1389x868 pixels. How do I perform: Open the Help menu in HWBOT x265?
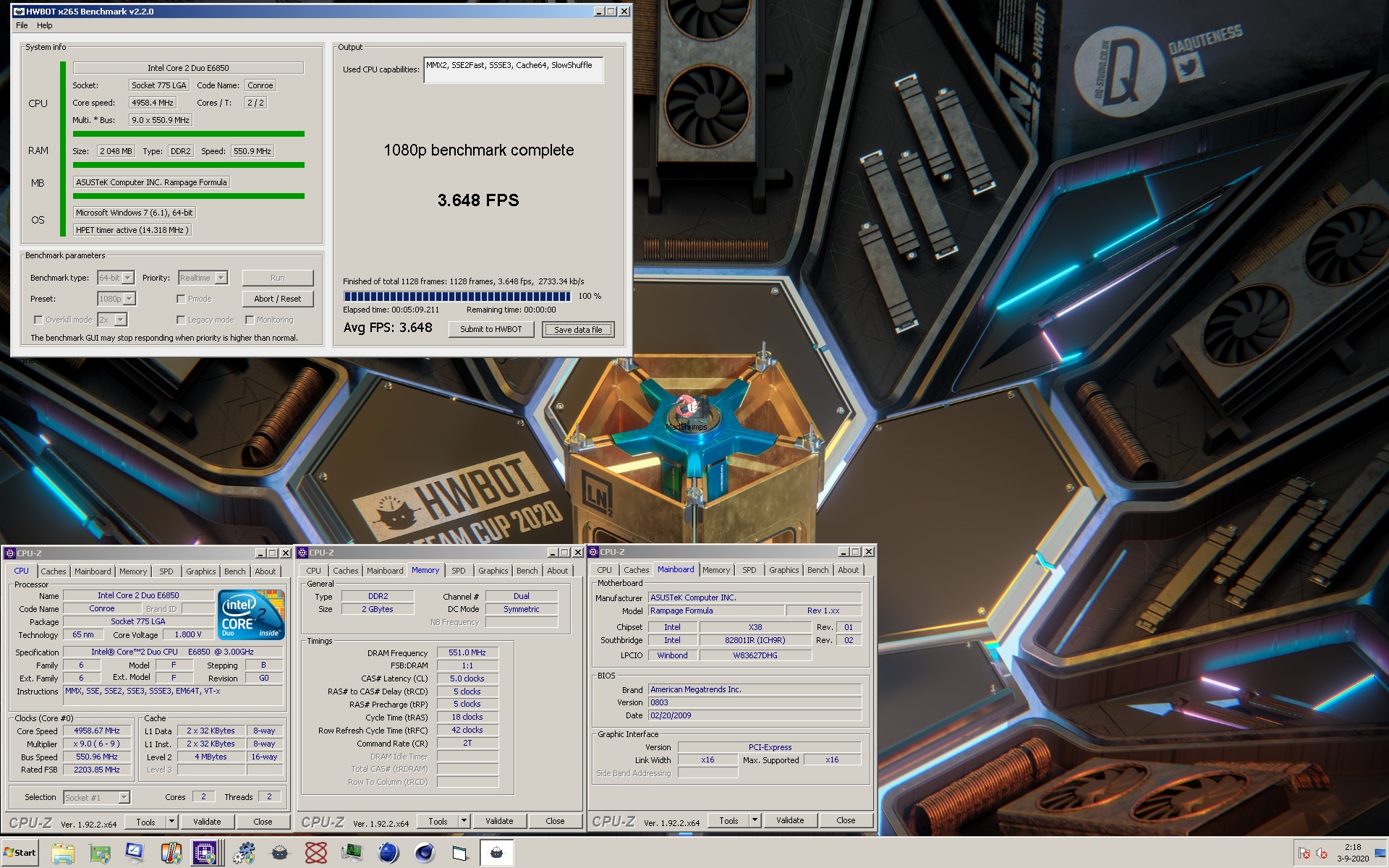45,25
